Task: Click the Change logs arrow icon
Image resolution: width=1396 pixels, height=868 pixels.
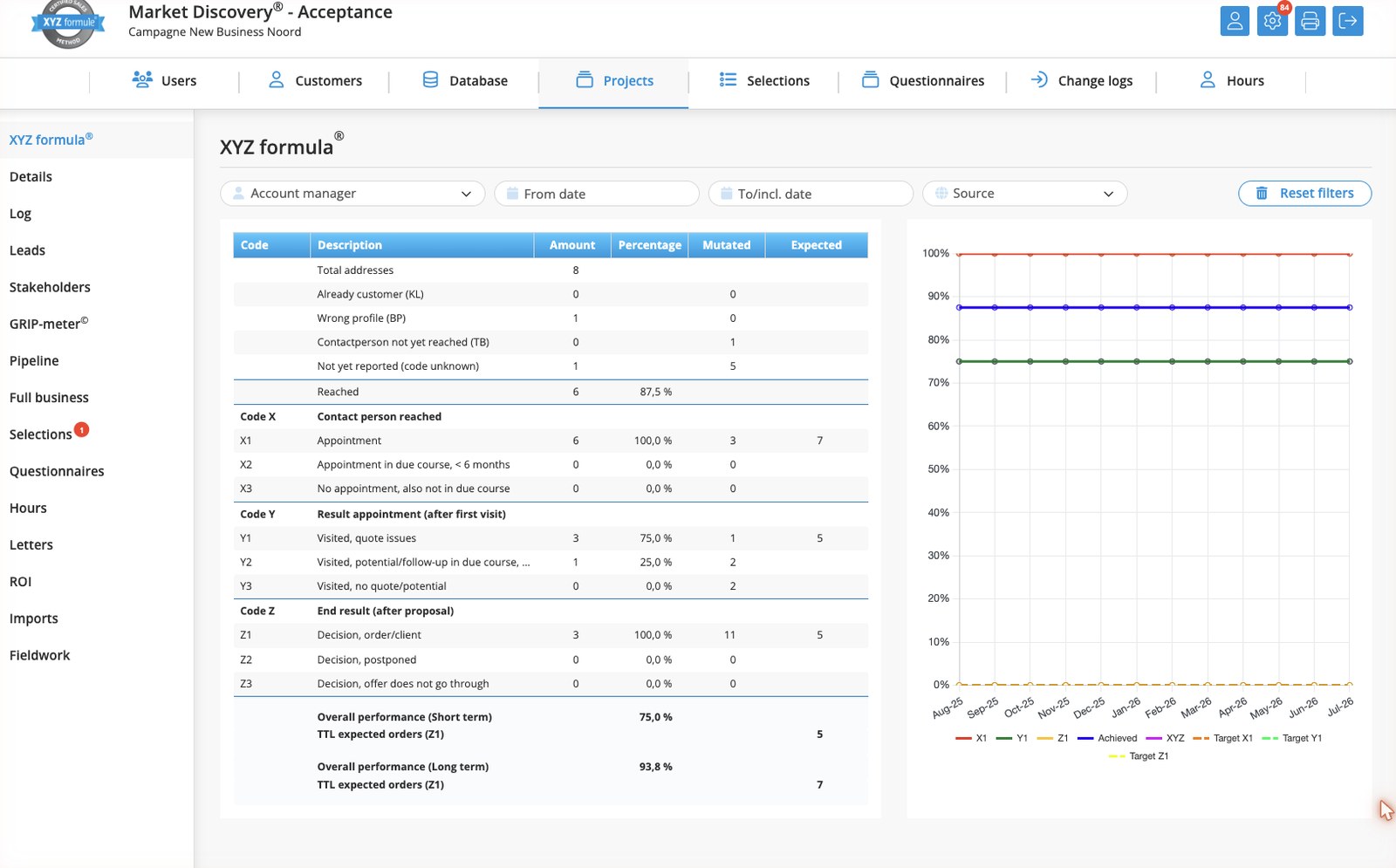Action: click(1039, 79)
